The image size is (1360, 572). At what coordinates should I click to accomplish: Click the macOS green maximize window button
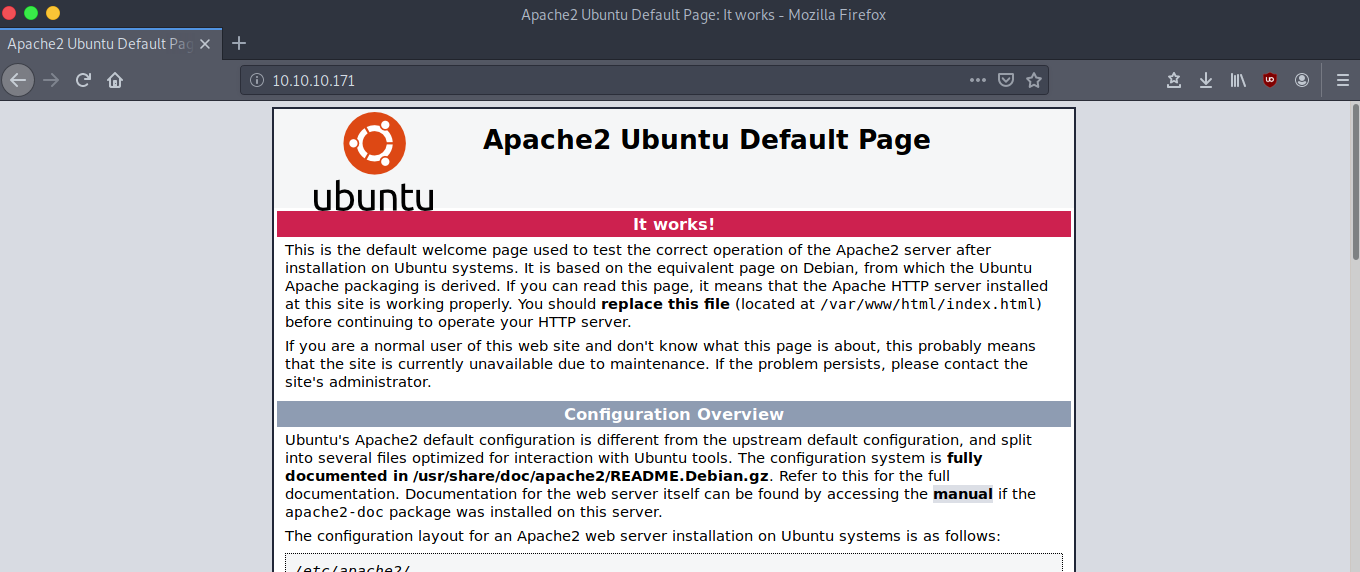tap(31, 13)
